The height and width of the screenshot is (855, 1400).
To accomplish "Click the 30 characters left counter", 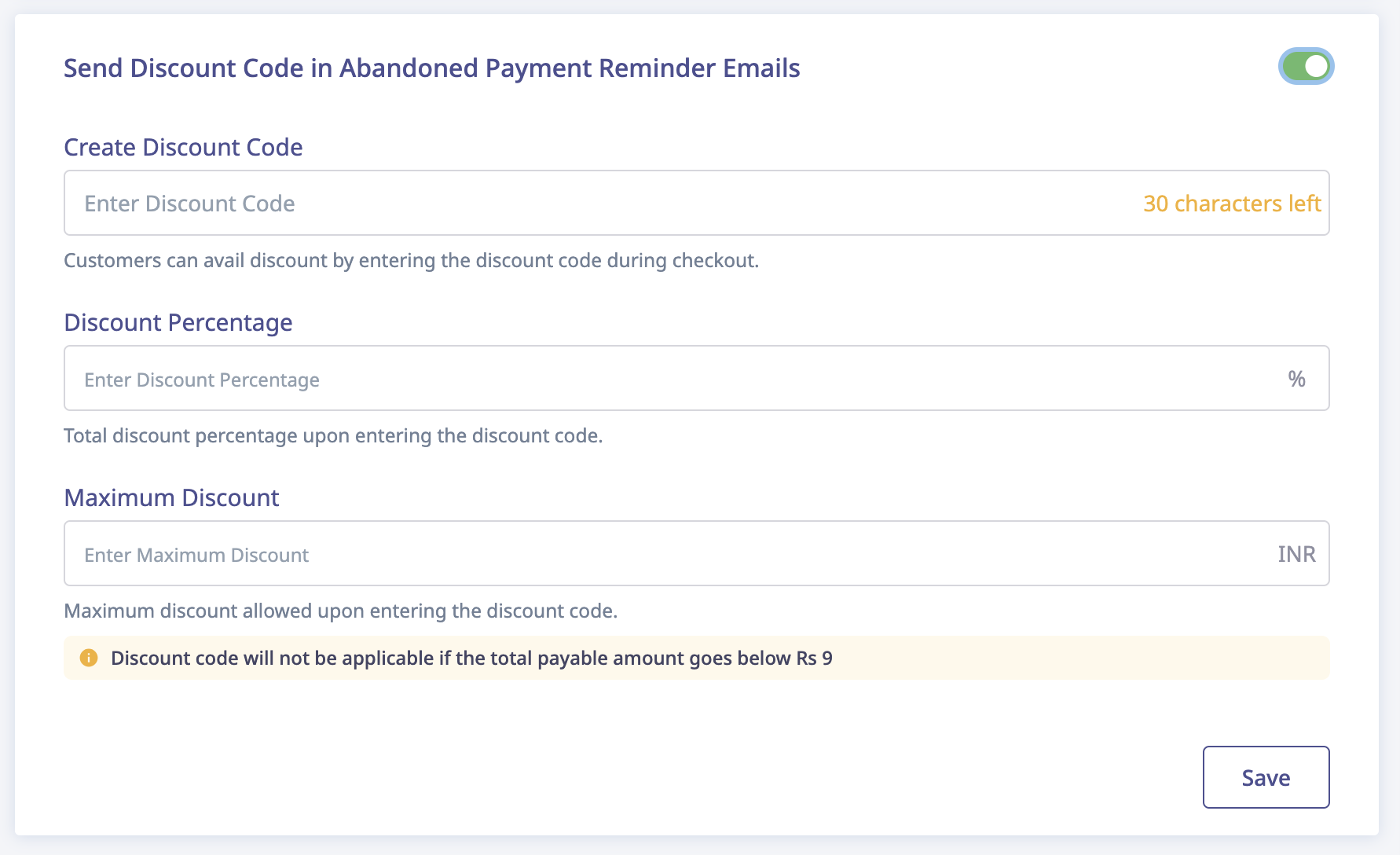I will 1232,204.
